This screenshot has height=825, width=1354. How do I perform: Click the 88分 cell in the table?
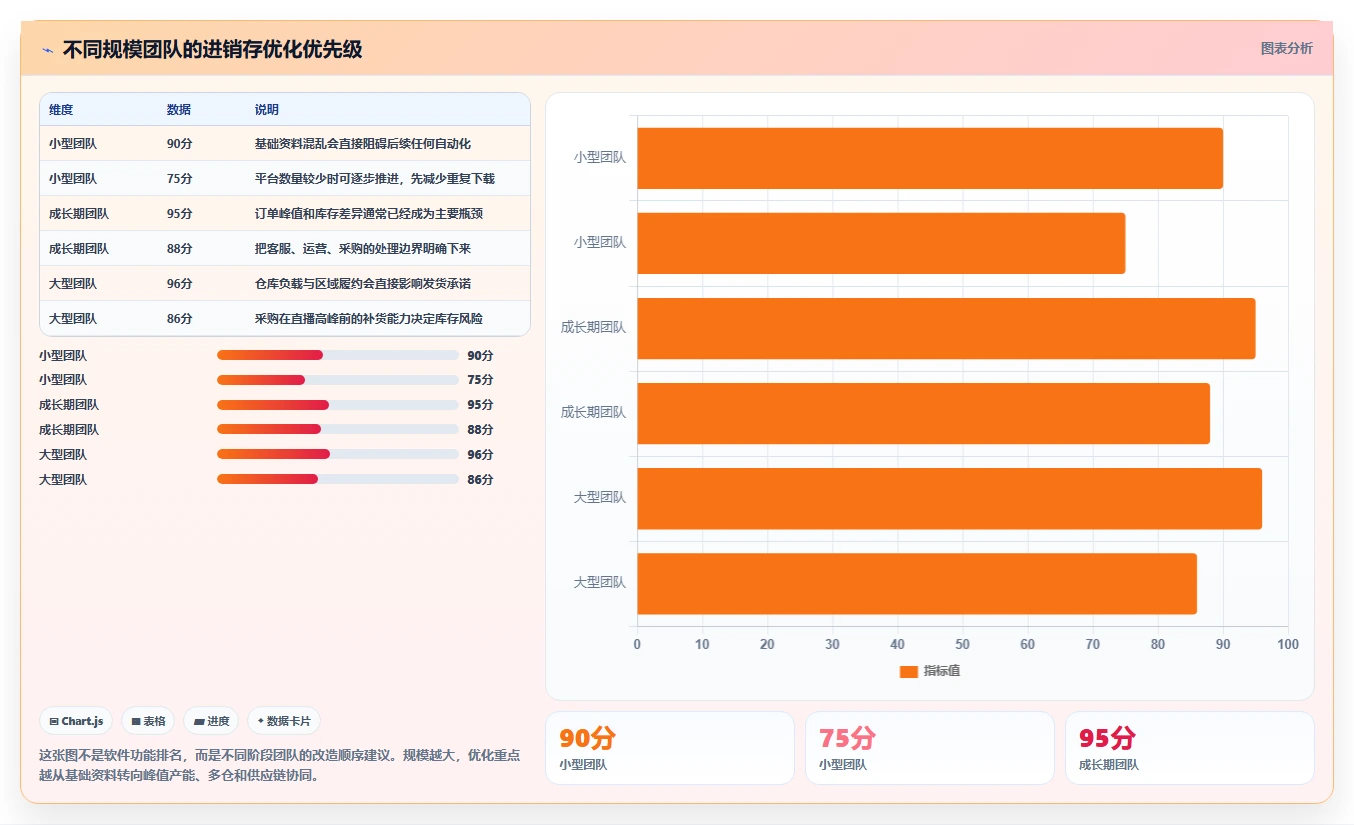point(179,249)
